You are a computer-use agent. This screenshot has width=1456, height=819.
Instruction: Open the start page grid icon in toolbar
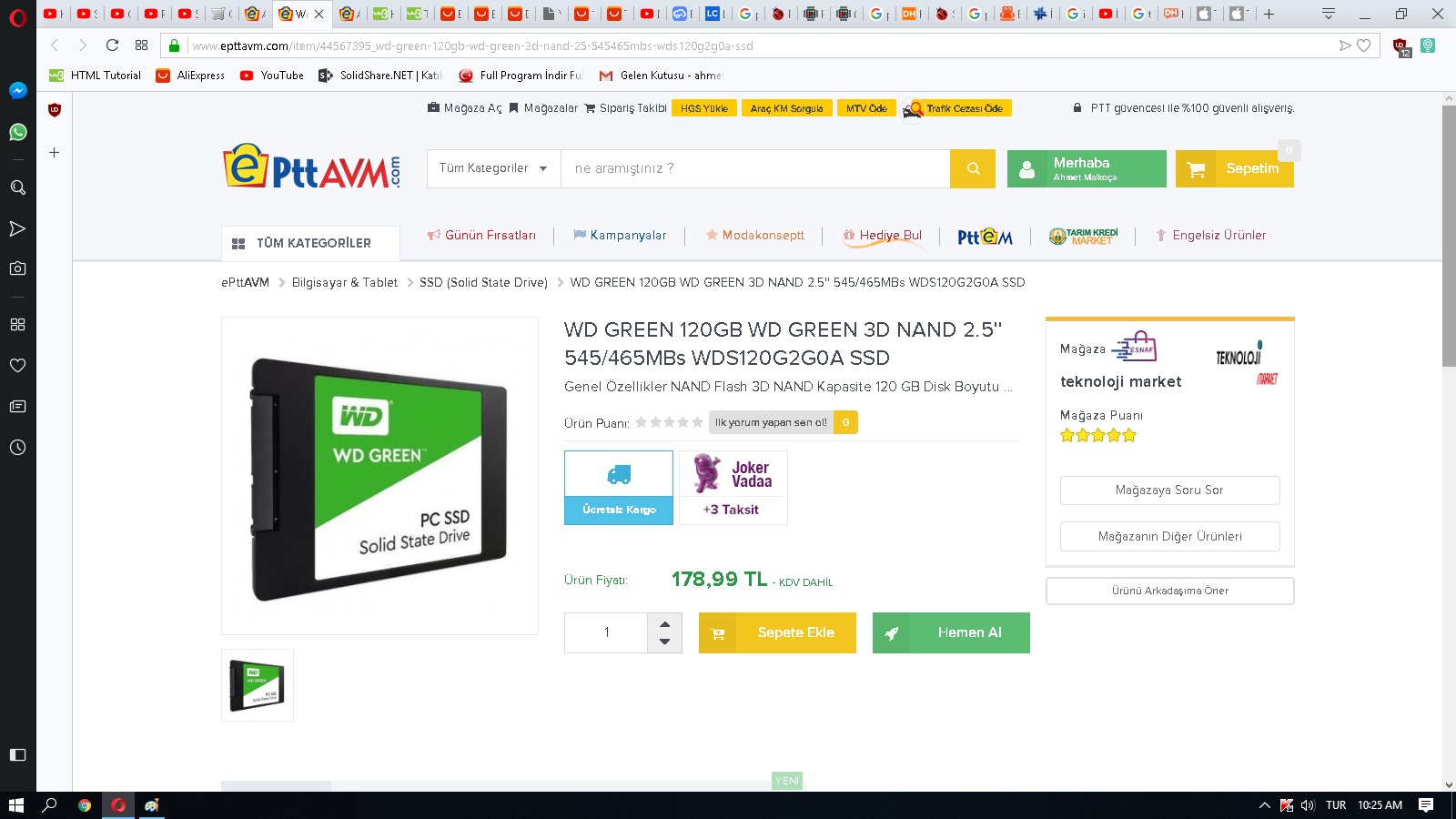click(x=141, y=45)
